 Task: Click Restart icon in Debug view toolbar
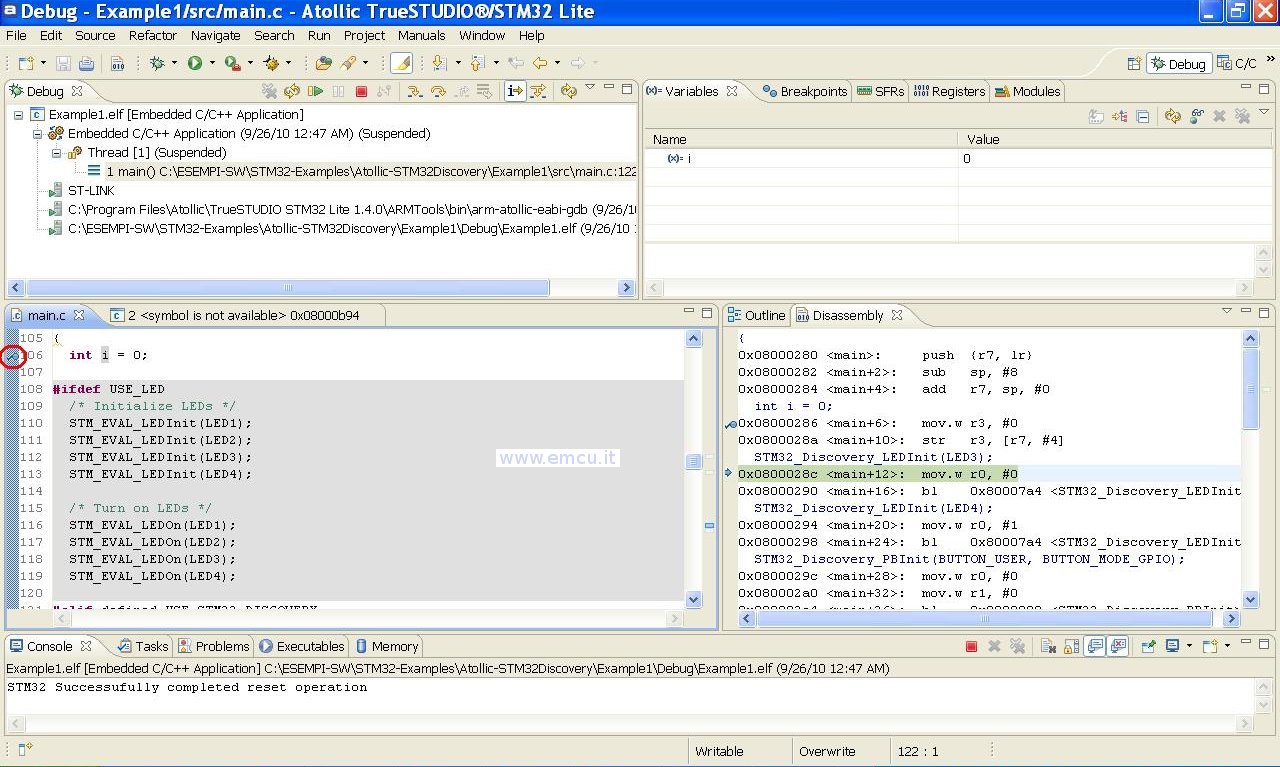[x=292, y=91]
